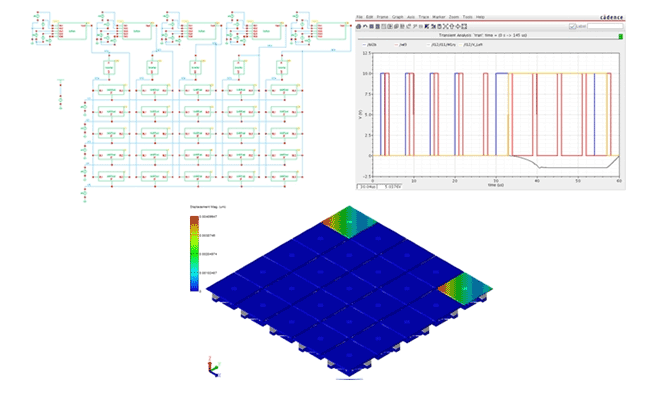The width and height of the screenshot is (664, 395).
Task: Click the 10.04us time readout field
Action: click(367, 186)
